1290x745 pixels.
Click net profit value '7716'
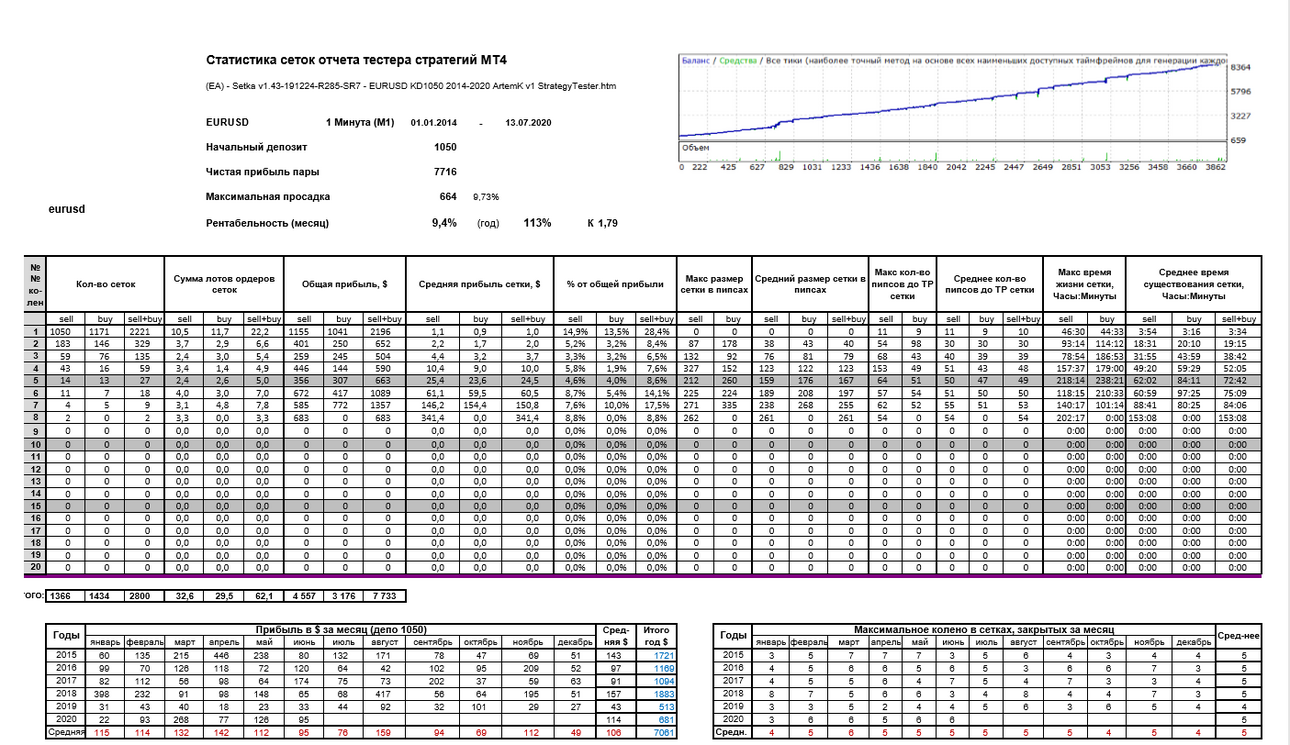pos(445,172)
